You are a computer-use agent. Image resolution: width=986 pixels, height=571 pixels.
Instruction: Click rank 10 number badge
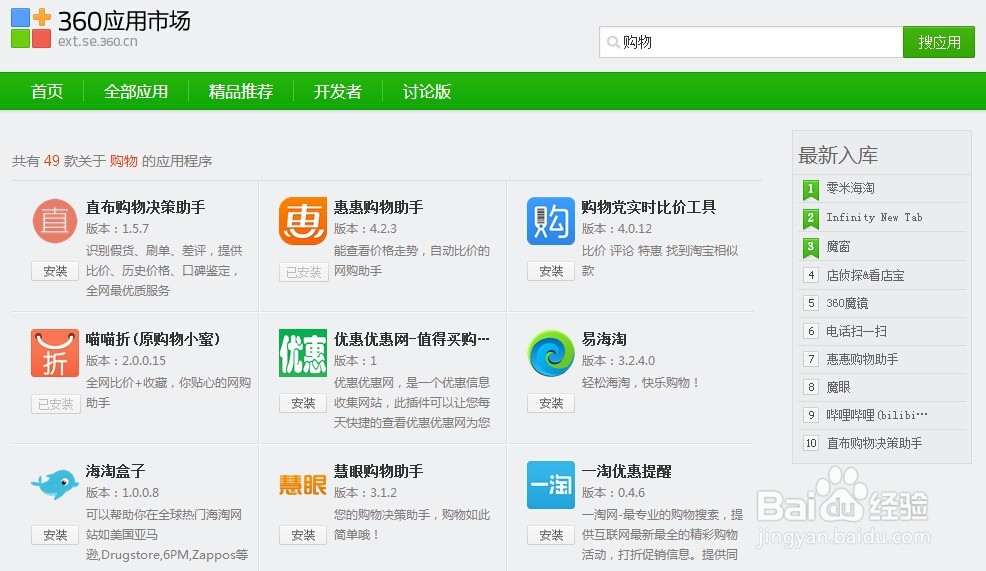(811, 443)
